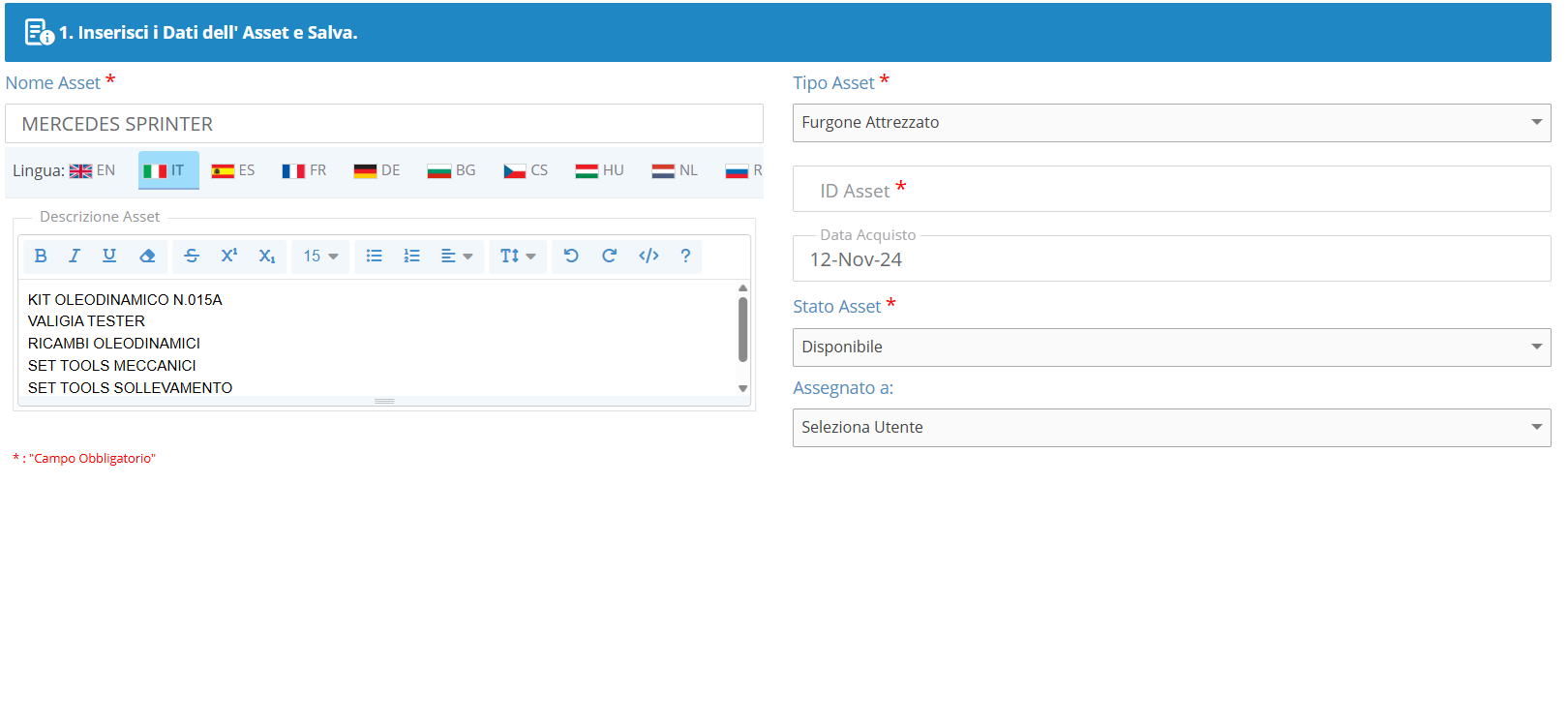Image resolution: width=1568 pixels, height=726 pixels.
Task: Click the underline formatting icon
Action: (x=109, y=256)
